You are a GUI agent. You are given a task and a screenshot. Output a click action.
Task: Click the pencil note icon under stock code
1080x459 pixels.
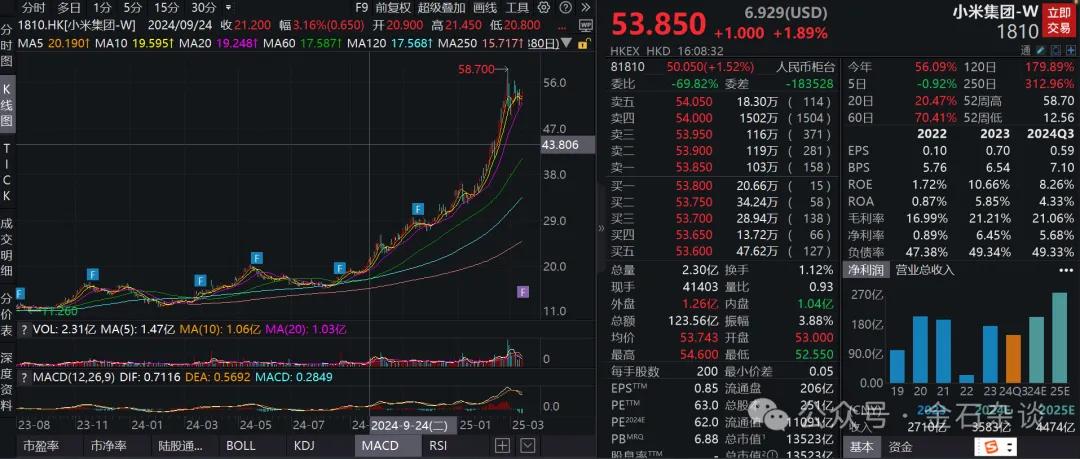click(1039, 50)
